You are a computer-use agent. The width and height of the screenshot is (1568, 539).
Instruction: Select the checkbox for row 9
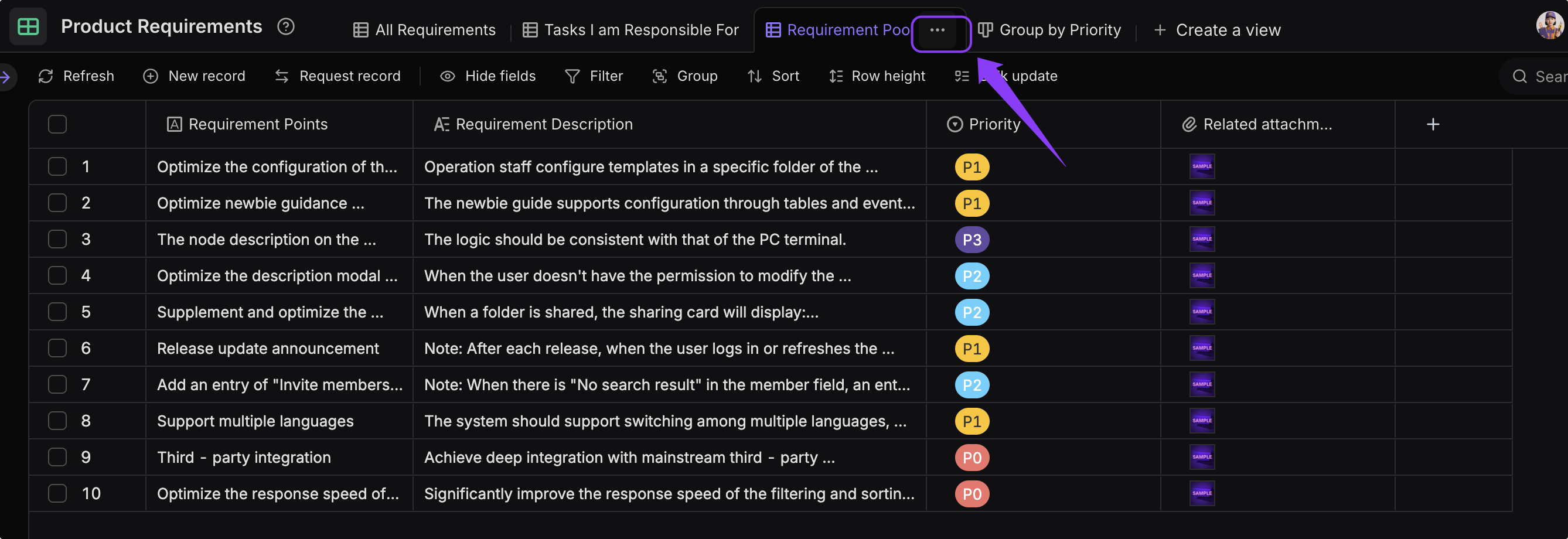pyautogui.click(x=57, y=457)
